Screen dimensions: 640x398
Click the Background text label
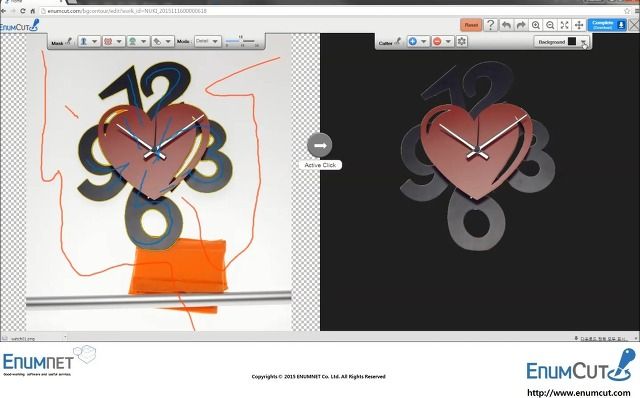[x=551, y=42]
